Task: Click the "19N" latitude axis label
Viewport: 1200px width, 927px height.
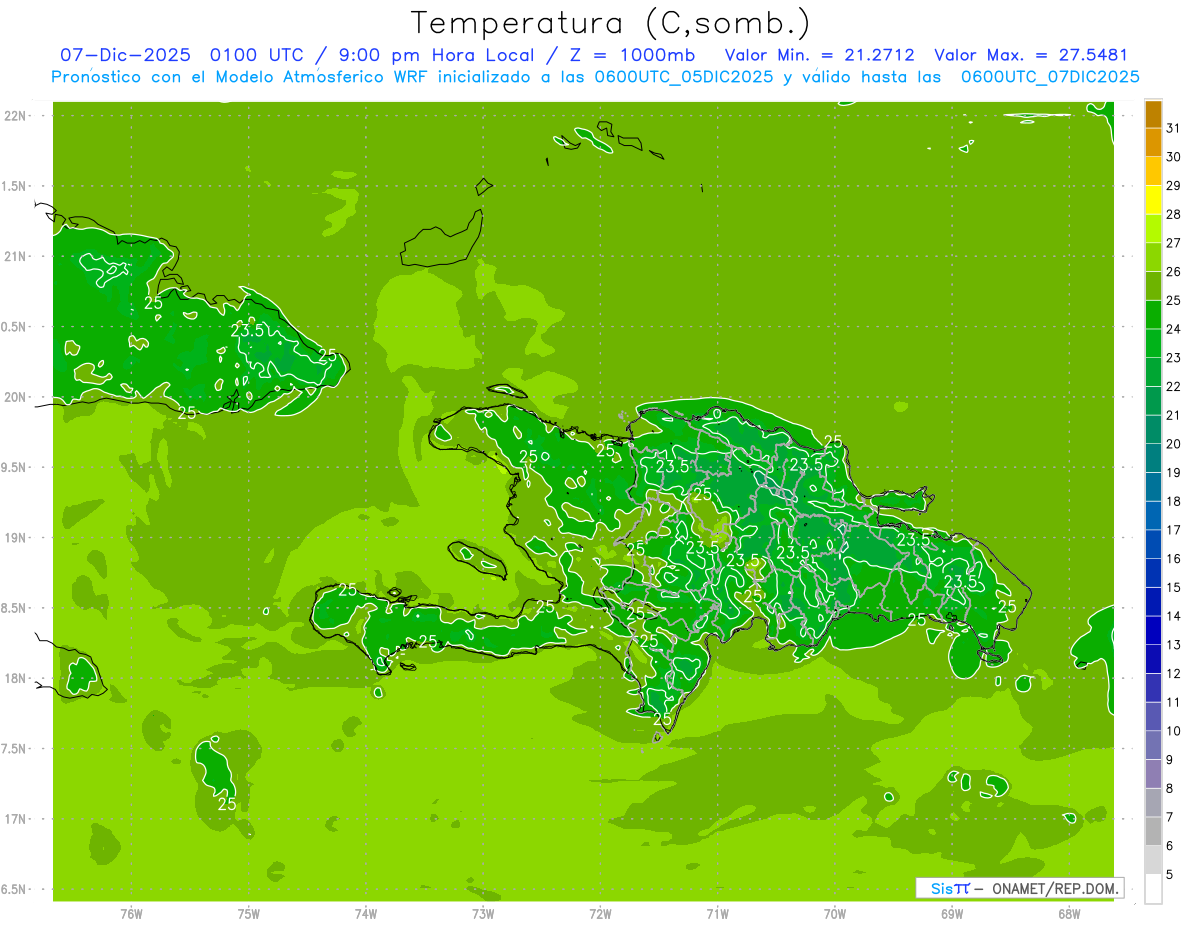Action: 16,538
